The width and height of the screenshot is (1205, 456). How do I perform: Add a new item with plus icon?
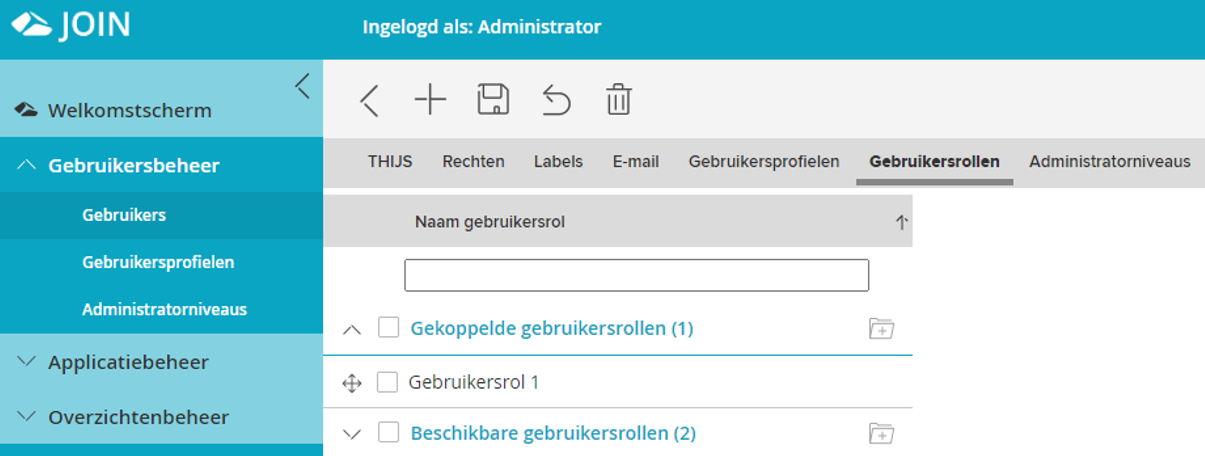click(430, 100)
